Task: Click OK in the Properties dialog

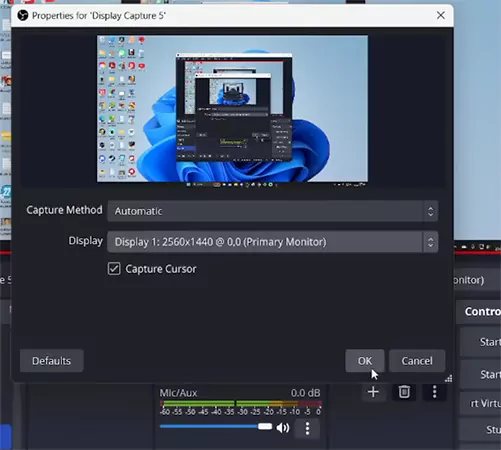Action: pyautogui.click(x=365, y=361)
